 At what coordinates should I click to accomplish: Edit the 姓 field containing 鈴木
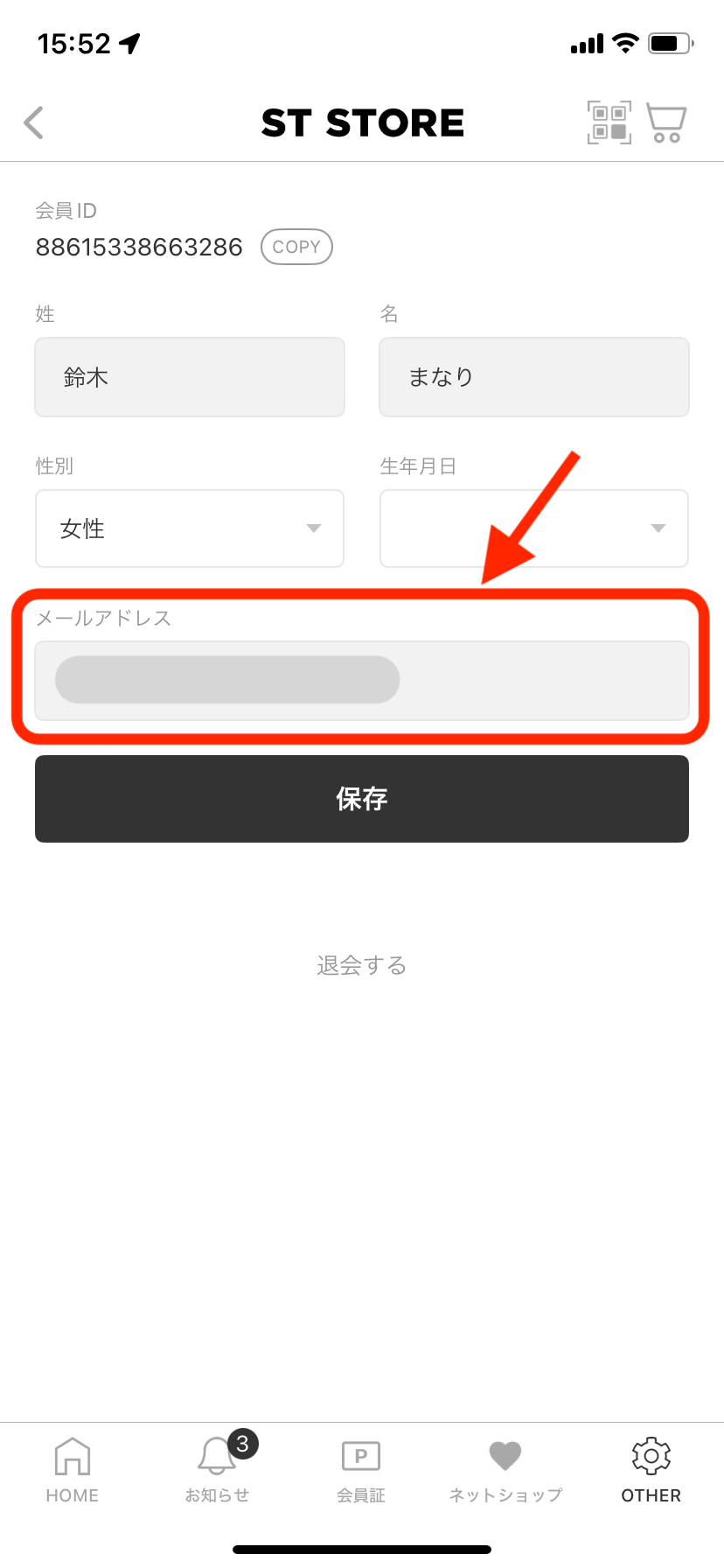coord(190,377)
